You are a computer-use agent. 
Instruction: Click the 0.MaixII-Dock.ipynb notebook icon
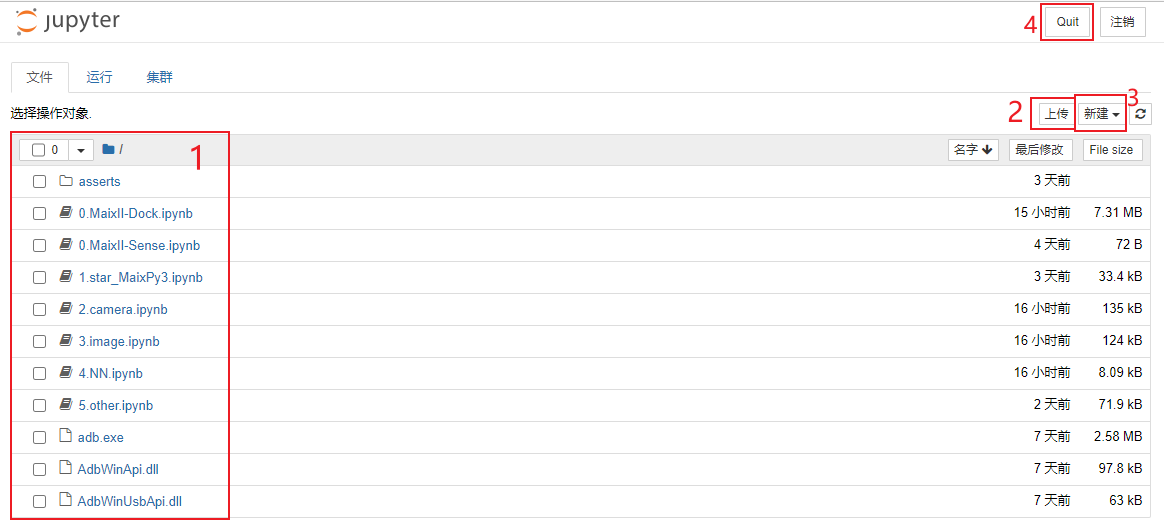click(66, 213)
